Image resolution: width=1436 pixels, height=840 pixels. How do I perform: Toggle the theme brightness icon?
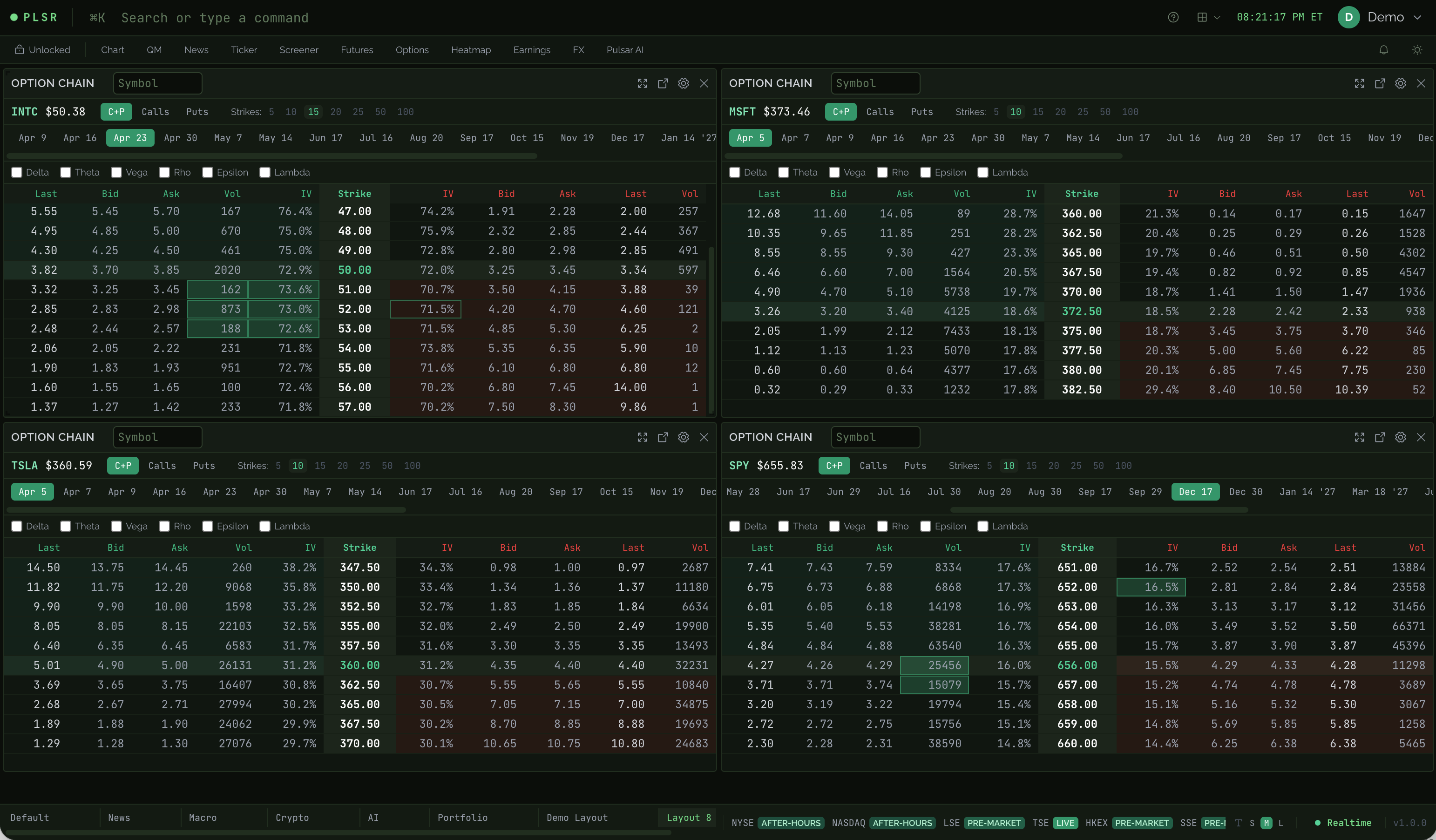pos(1417,49)
